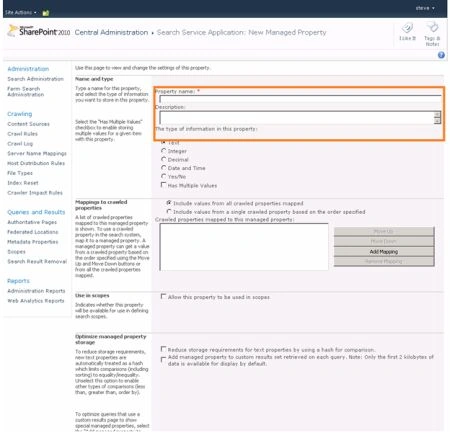Open Authoritative Pages link

tap(32, 222)
